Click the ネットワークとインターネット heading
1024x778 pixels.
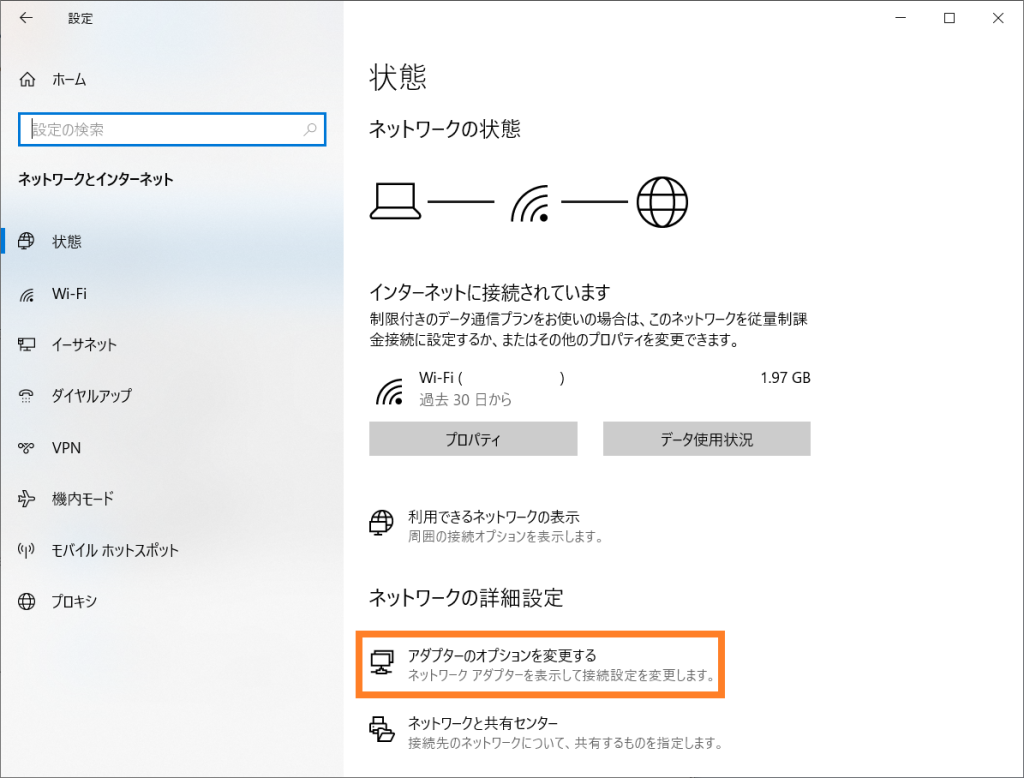coord(96,179)
